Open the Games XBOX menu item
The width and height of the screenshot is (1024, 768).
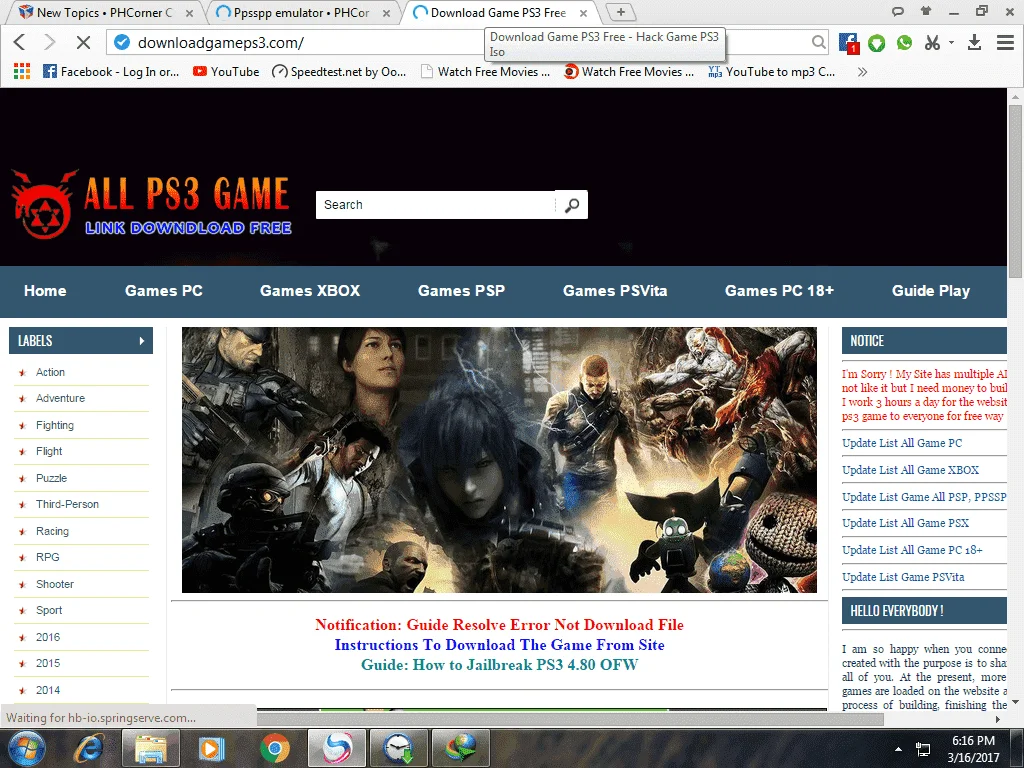[310, 291]
